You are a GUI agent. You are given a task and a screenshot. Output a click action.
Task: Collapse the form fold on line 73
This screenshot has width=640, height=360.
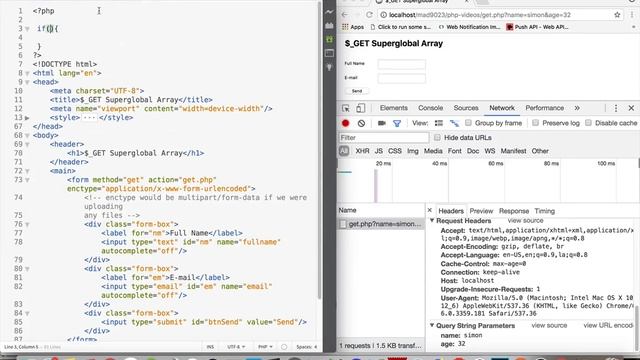click(27, 180)
